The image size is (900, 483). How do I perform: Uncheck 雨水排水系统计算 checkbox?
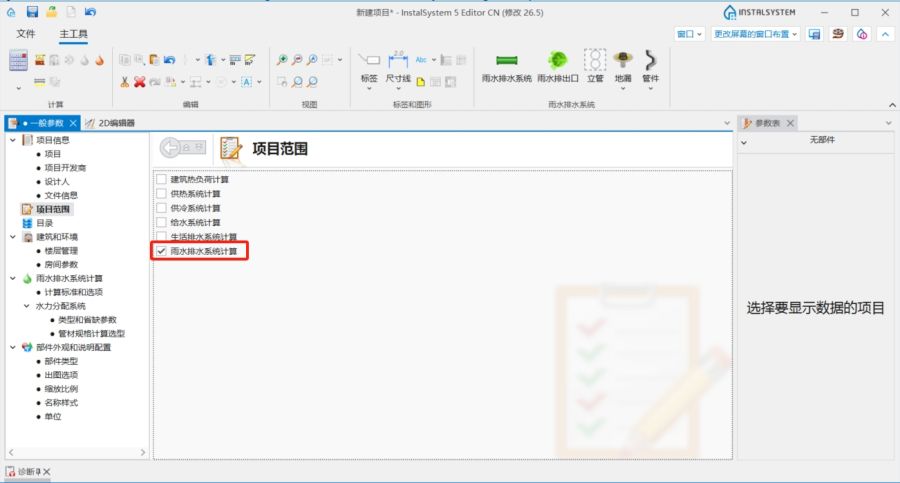(x=161, y=251)
